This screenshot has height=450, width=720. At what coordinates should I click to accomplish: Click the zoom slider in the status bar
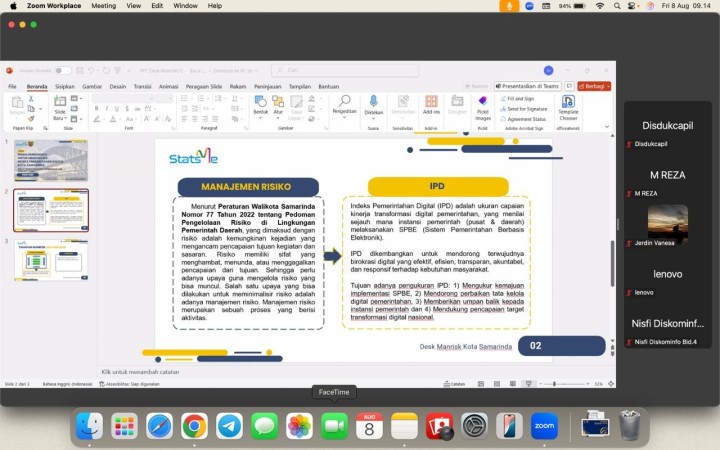click(564, 384)
